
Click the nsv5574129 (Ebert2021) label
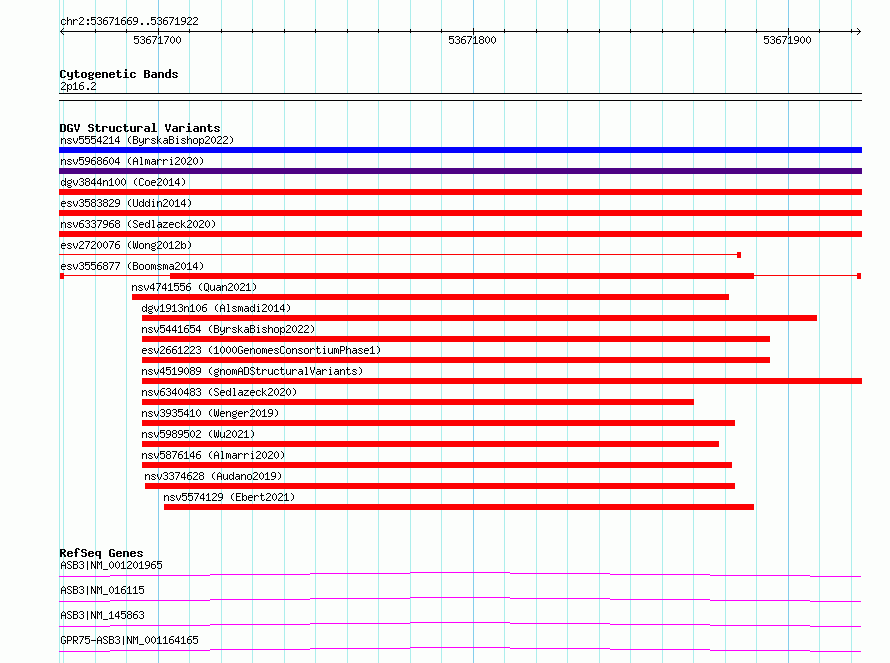coord(229,497)
